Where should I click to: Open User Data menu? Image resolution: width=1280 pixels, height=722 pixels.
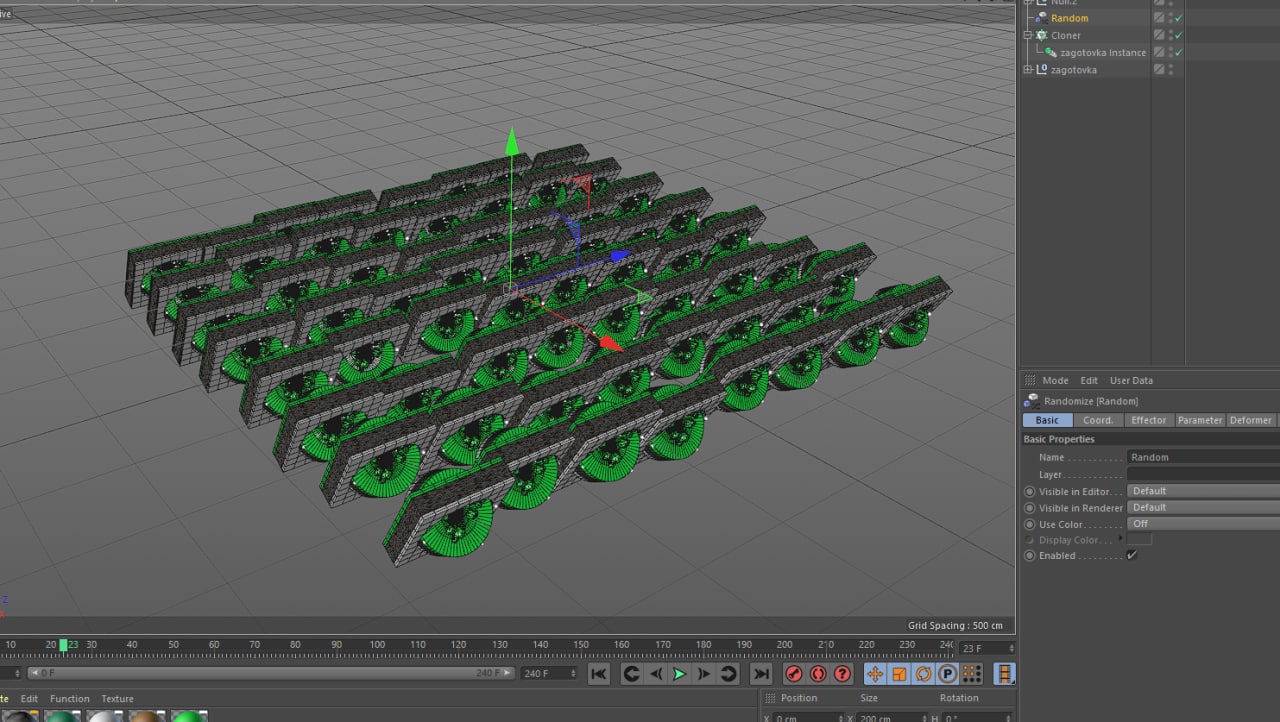coord(1131,380)
